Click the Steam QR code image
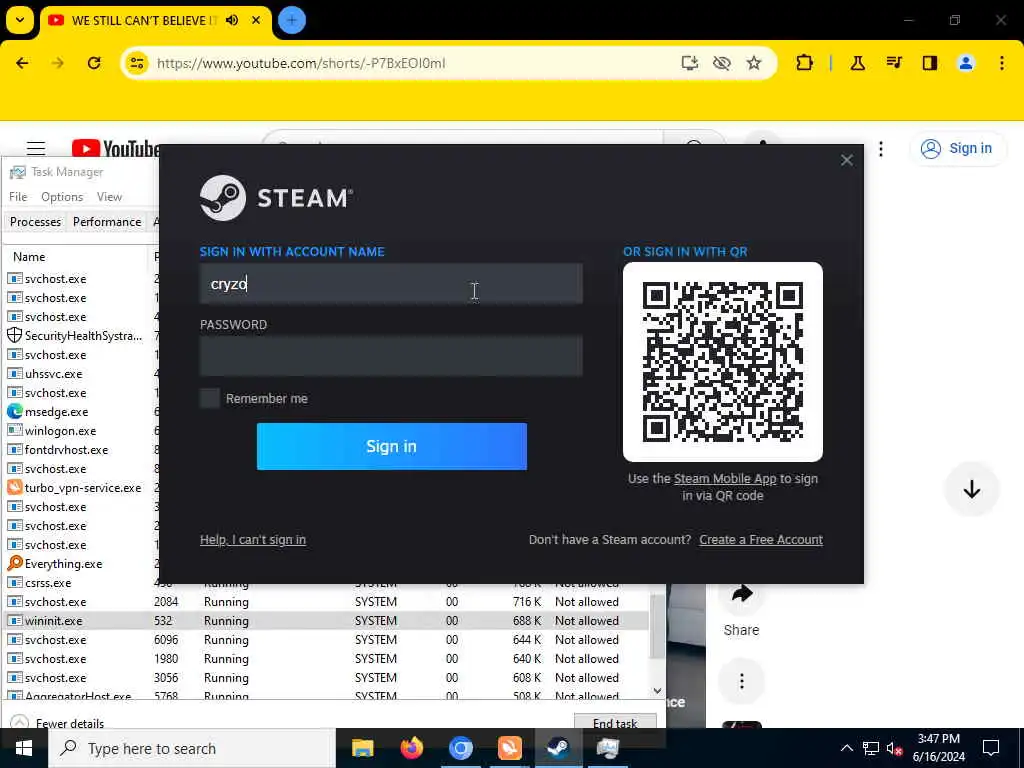The width and height of the screenshot is (1024, 768). (722, 362)
